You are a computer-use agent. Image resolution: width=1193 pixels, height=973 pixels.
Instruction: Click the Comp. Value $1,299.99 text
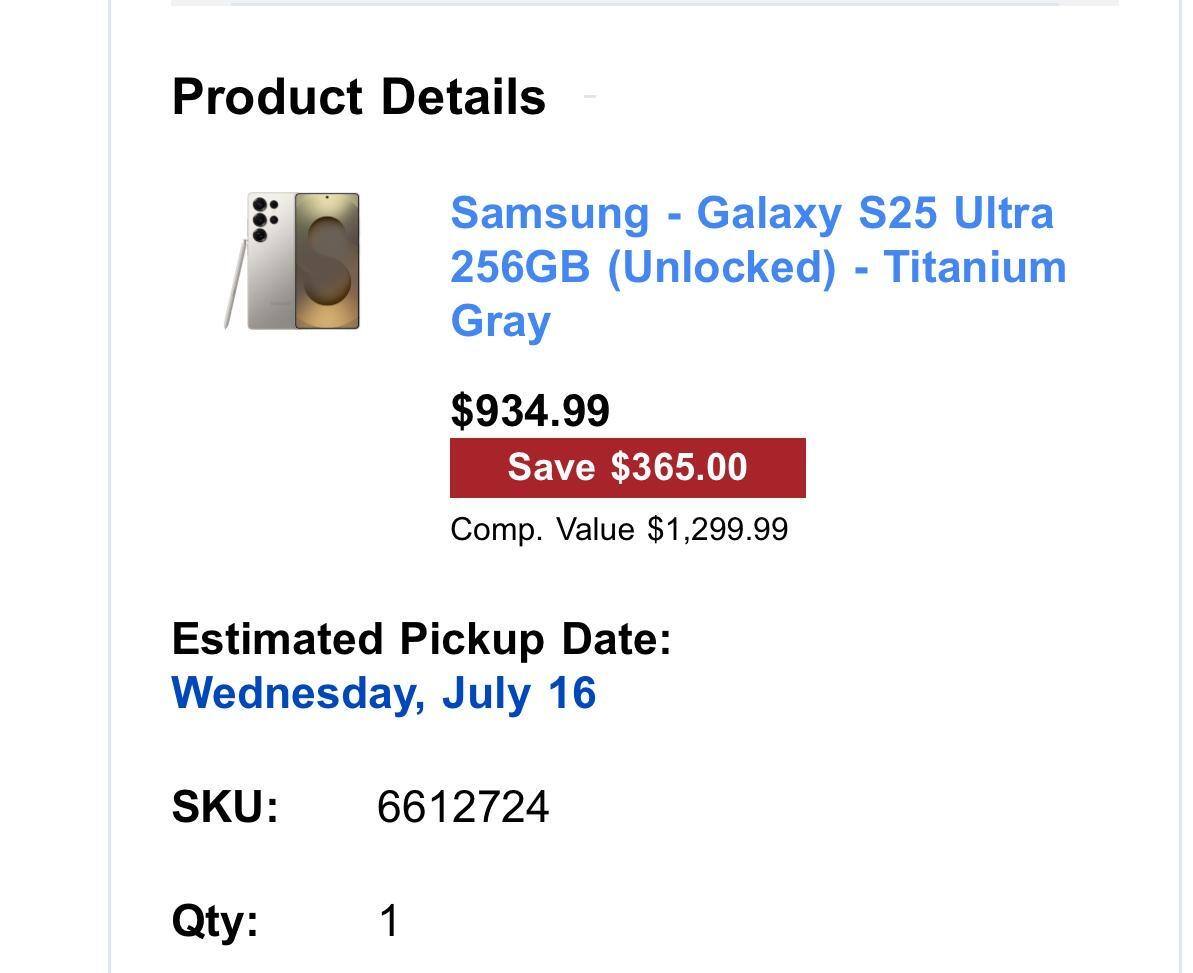tap(619, 529)
